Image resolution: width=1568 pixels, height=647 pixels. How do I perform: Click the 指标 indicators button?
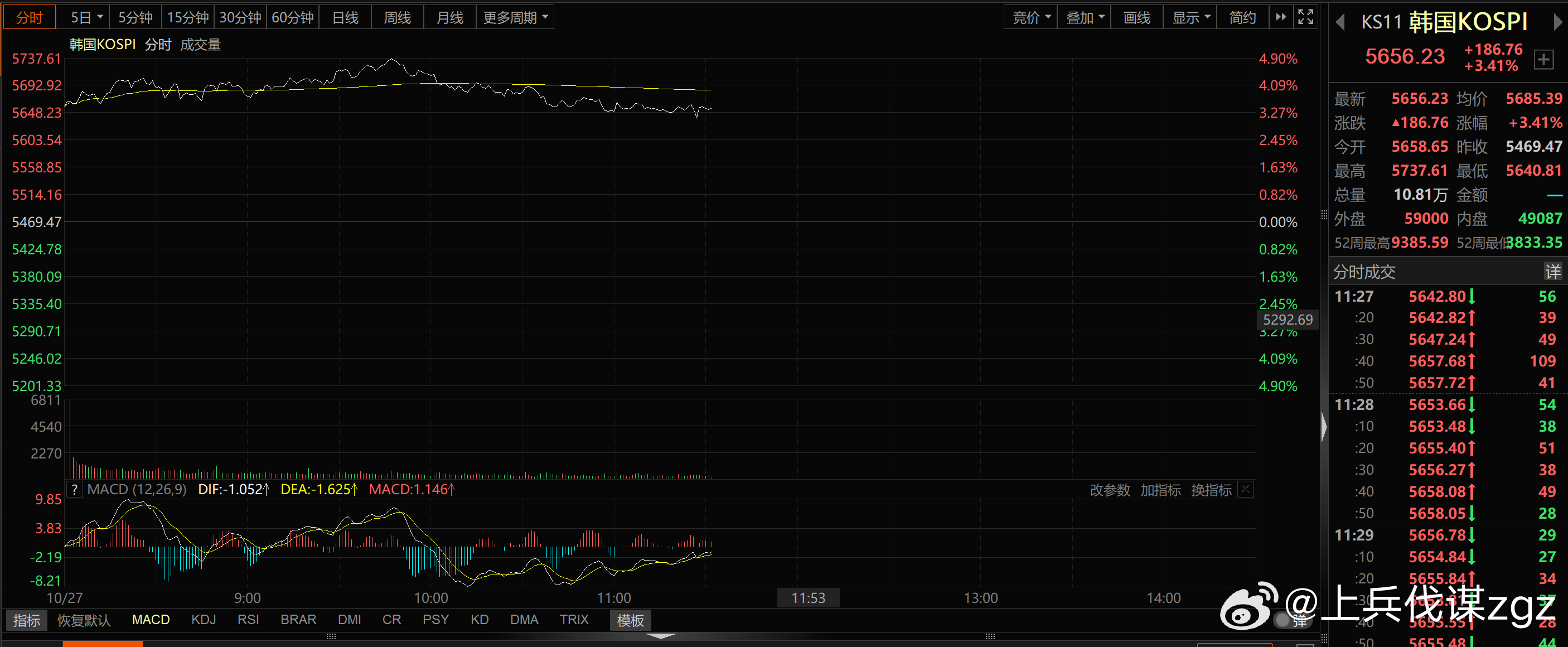(27, 620)
